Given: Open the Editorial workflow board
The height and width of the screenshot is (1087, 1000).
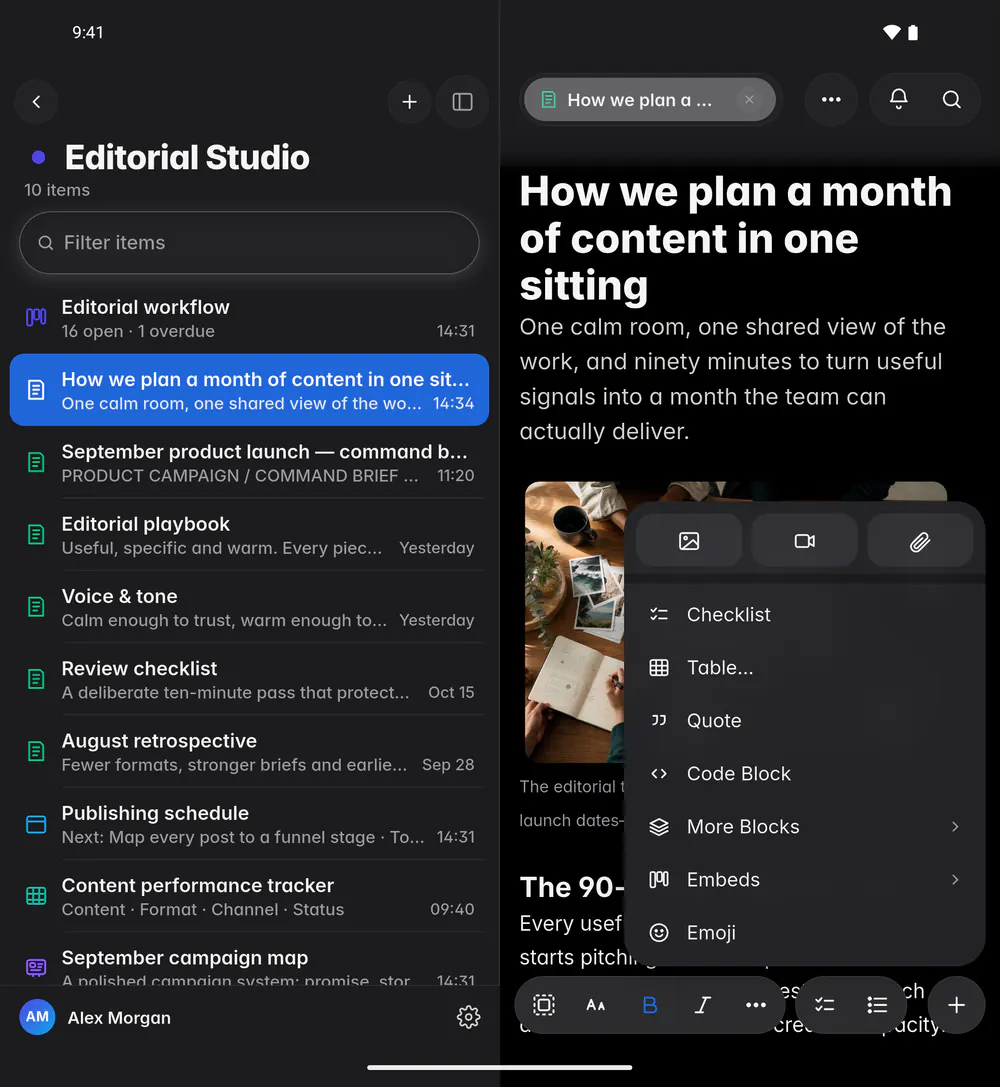Looking at the screenshot, I should [x=249, y=318].
